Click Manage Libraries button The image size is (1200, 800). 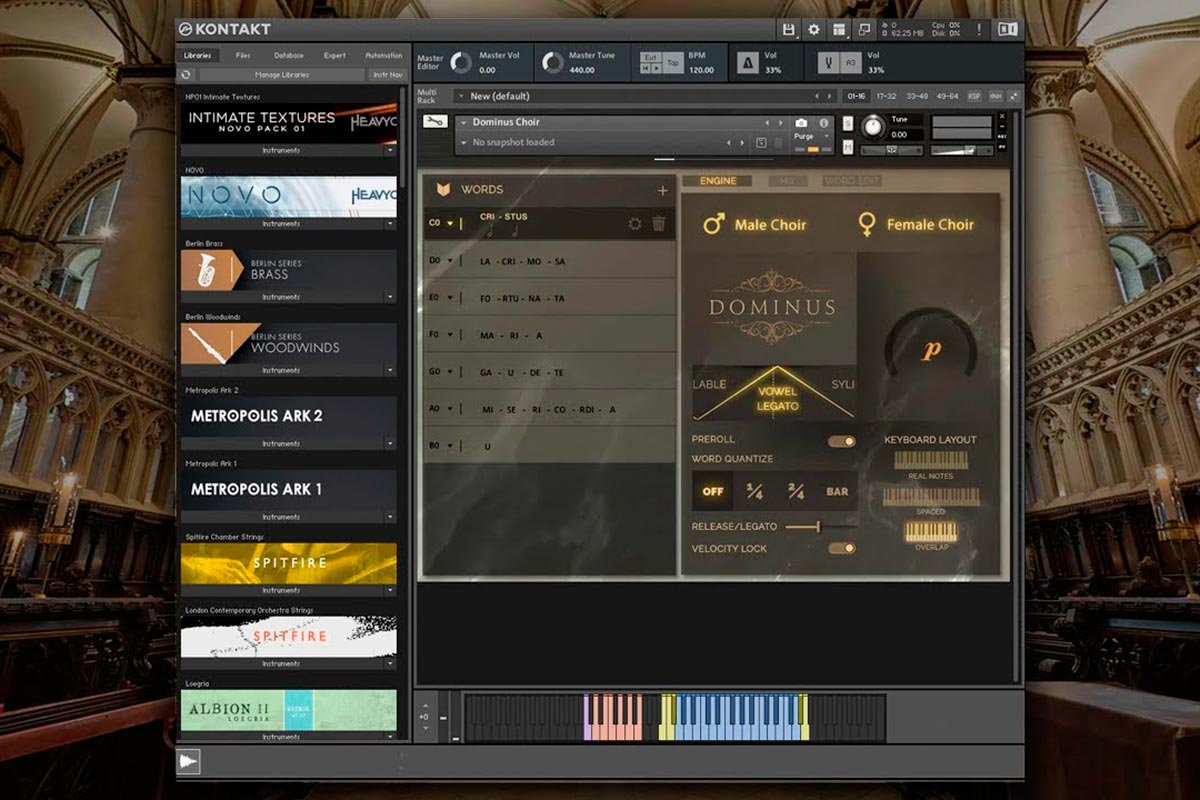(x=281, y=75)
